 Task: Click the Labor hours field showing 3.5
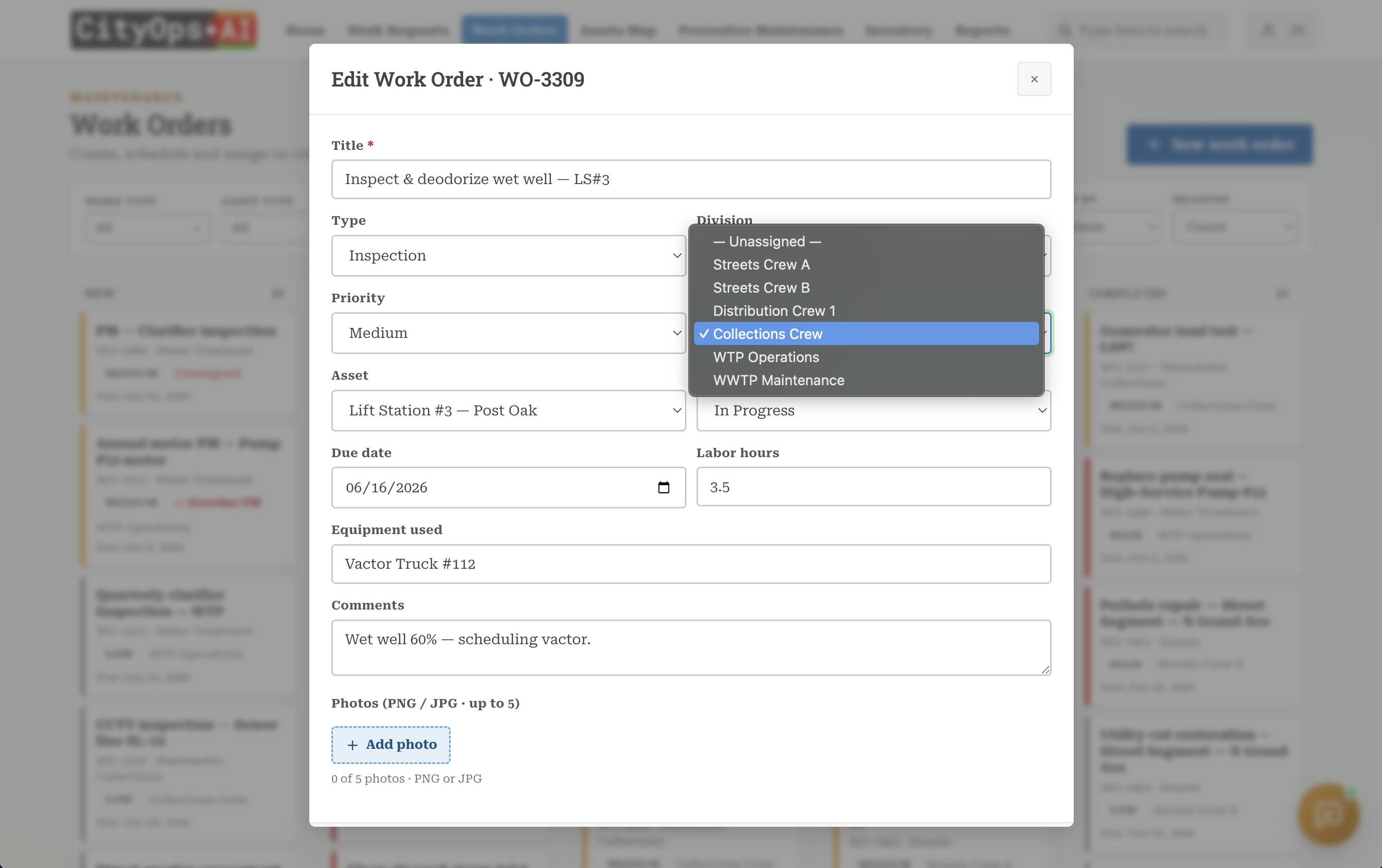[x=874, y=487]
